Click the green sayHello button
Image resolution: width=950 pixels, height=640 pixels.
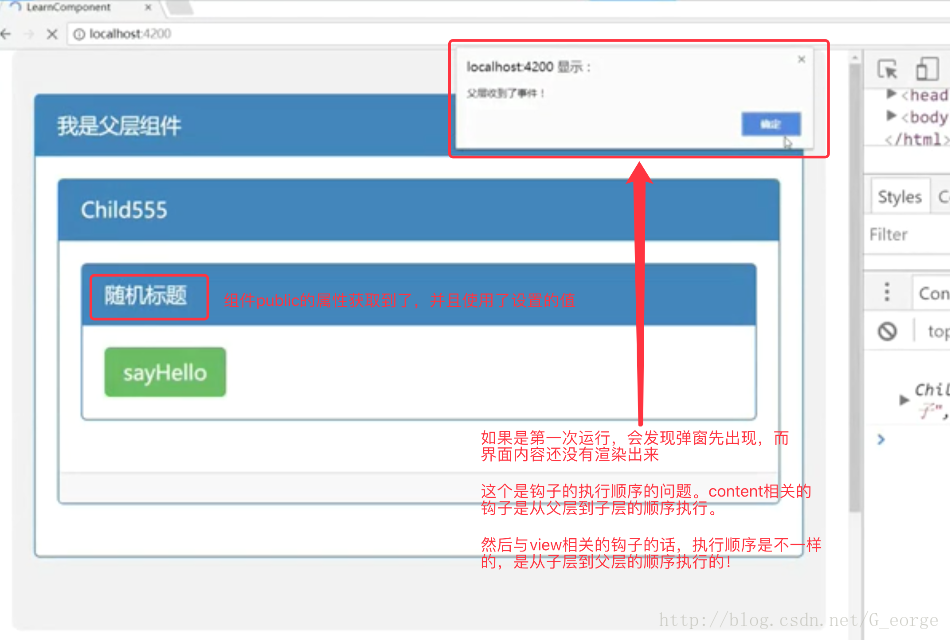pyautogui.click(x=165, y=372)
